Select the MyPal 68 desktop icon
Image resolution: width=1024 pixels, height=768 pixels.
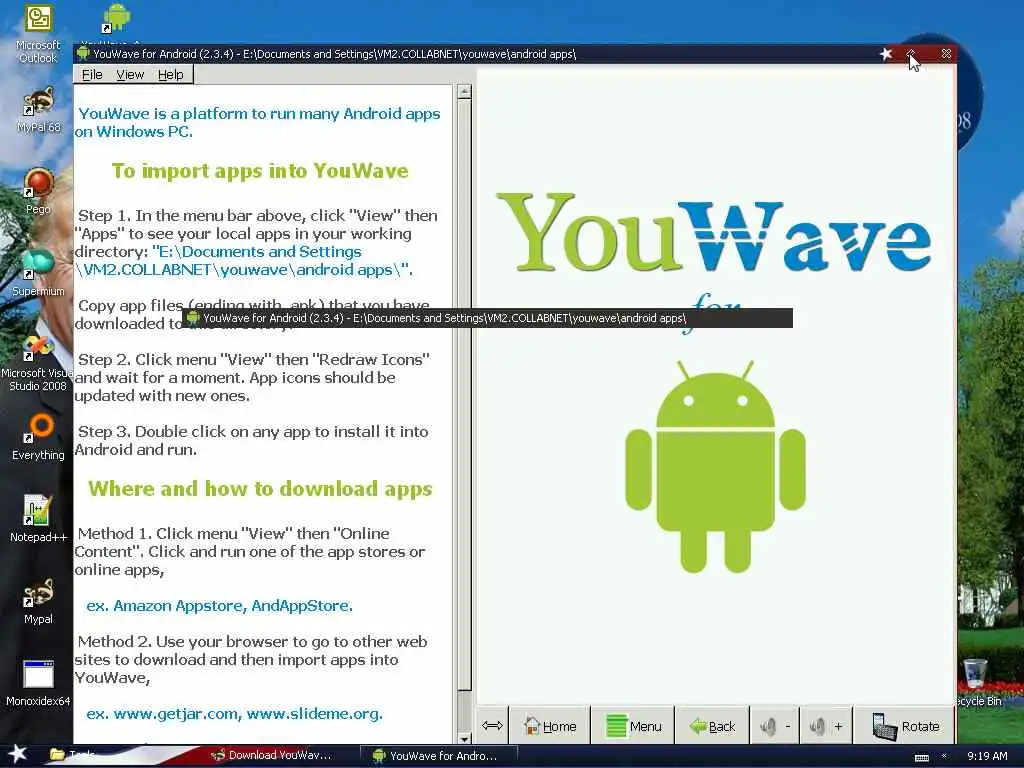tap(38, 110)
